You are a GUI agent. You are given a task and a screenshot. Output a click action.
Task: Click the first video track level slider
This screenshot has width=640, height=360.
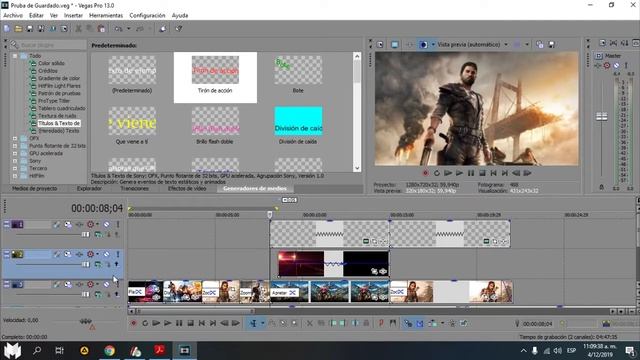(85, 235)
